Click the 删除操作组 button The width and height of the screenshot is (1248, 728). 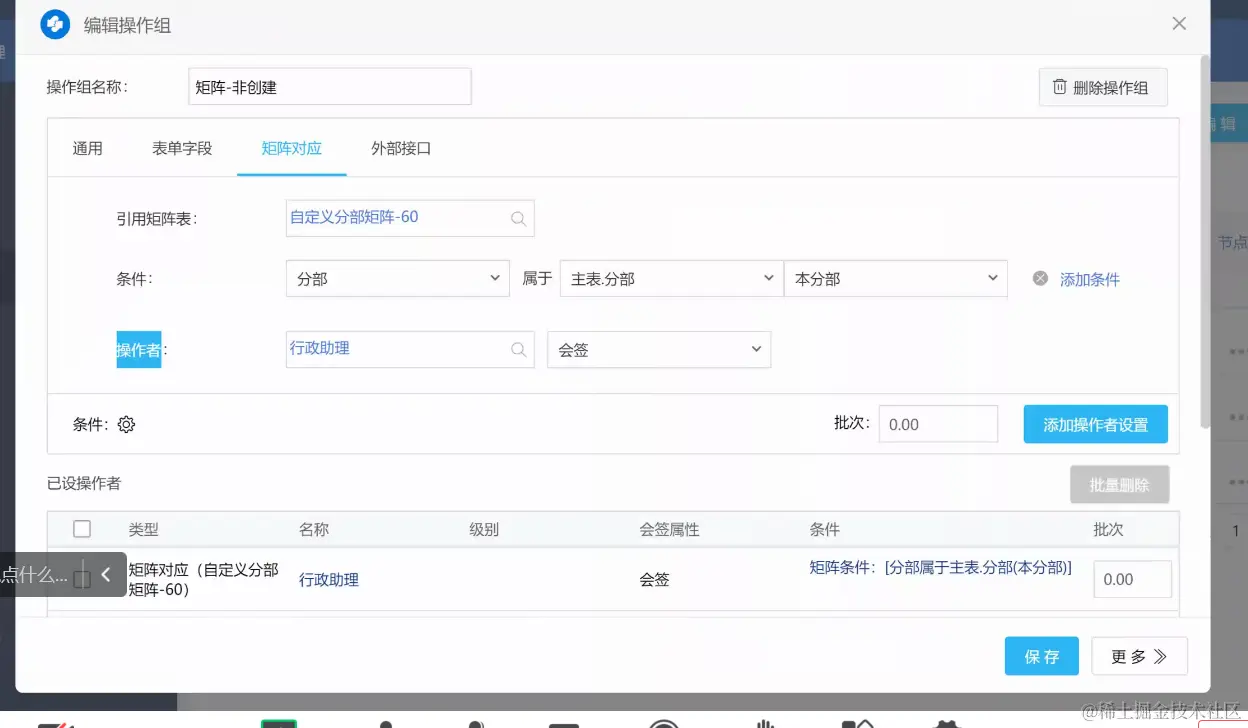pyautogui.click(x=1103, y=87)
